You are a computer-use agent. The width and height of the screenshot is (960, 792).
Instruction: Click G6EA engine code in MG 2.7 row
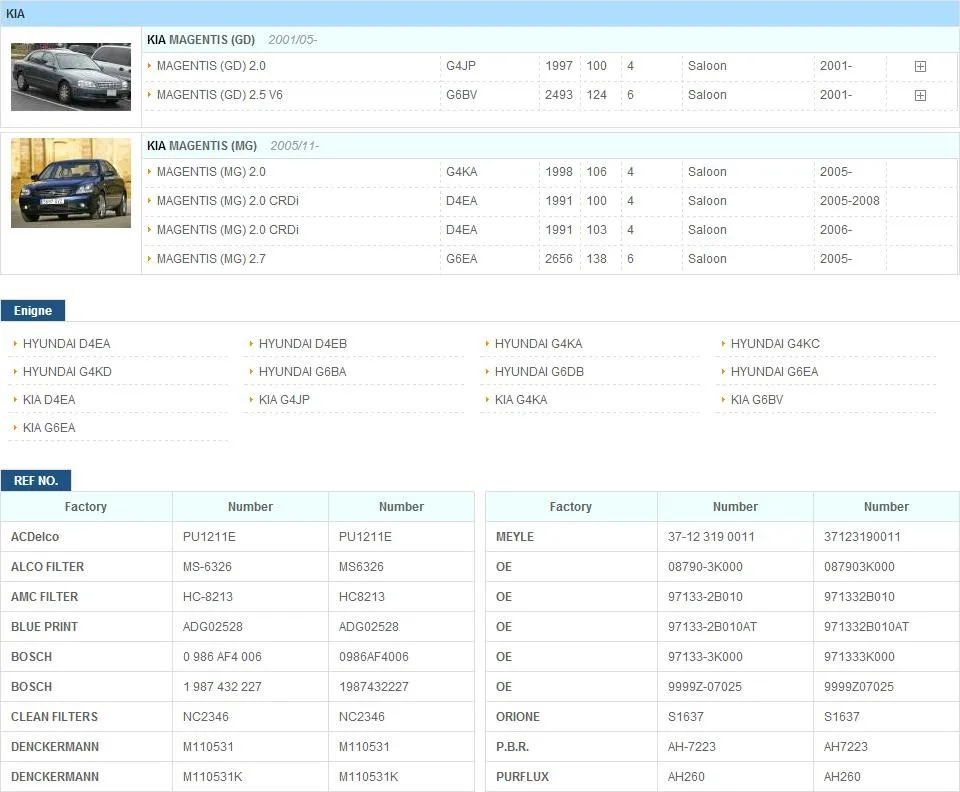click(461, 259)
